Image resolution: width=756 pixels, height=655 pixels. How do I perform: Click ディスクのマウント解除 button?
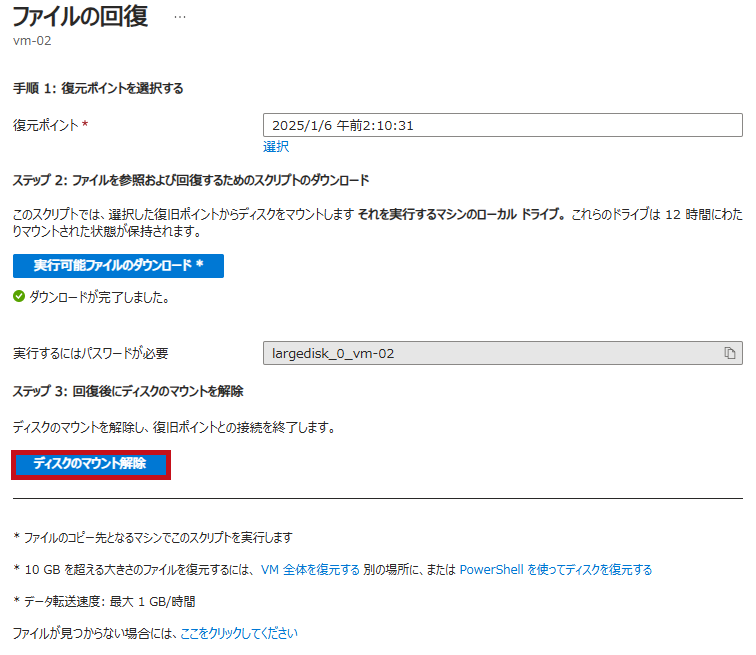91,465
